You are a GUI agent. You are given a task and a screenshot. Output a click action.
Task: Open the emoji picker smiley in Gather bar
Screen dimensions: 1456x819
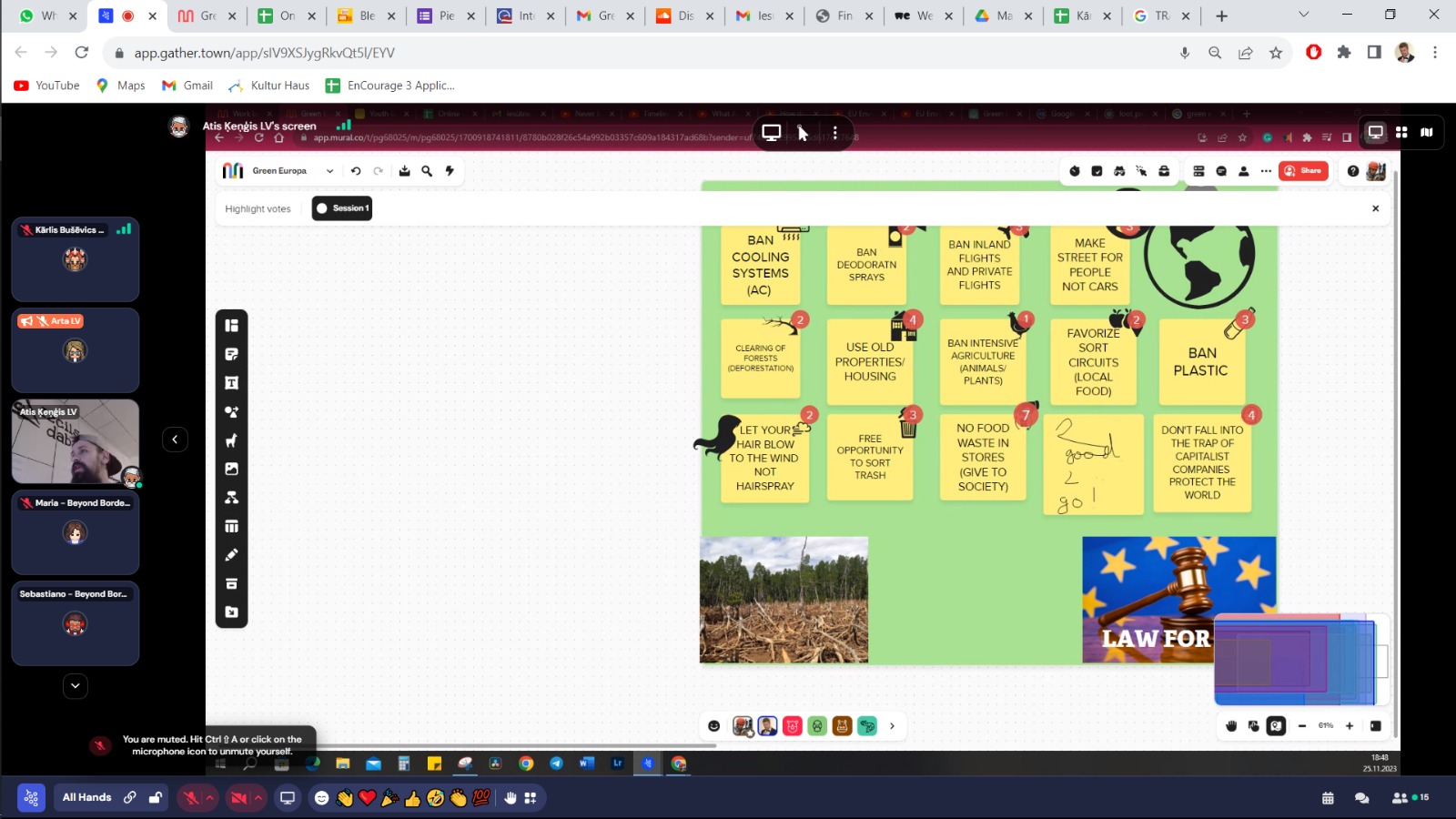pos(321,798)
